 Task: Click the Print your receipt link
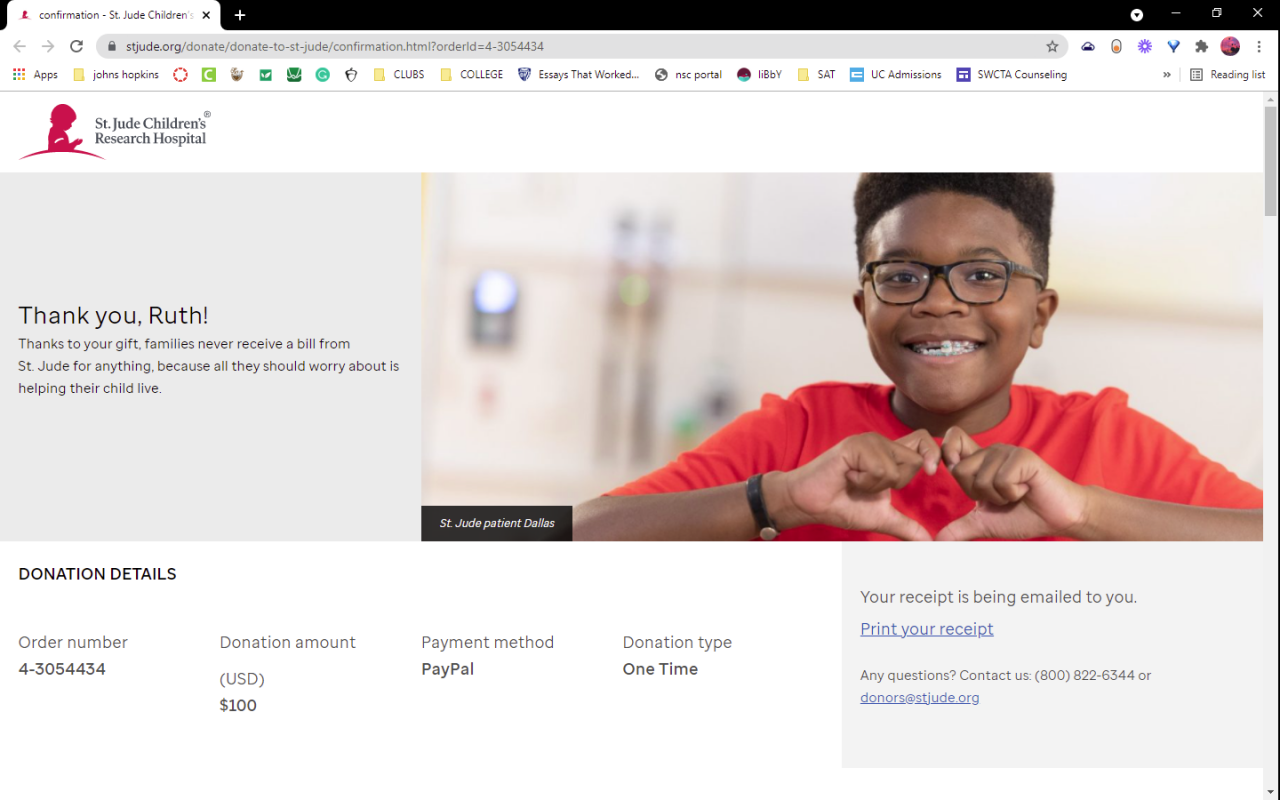pyautogui.click(x=927, y=629)
